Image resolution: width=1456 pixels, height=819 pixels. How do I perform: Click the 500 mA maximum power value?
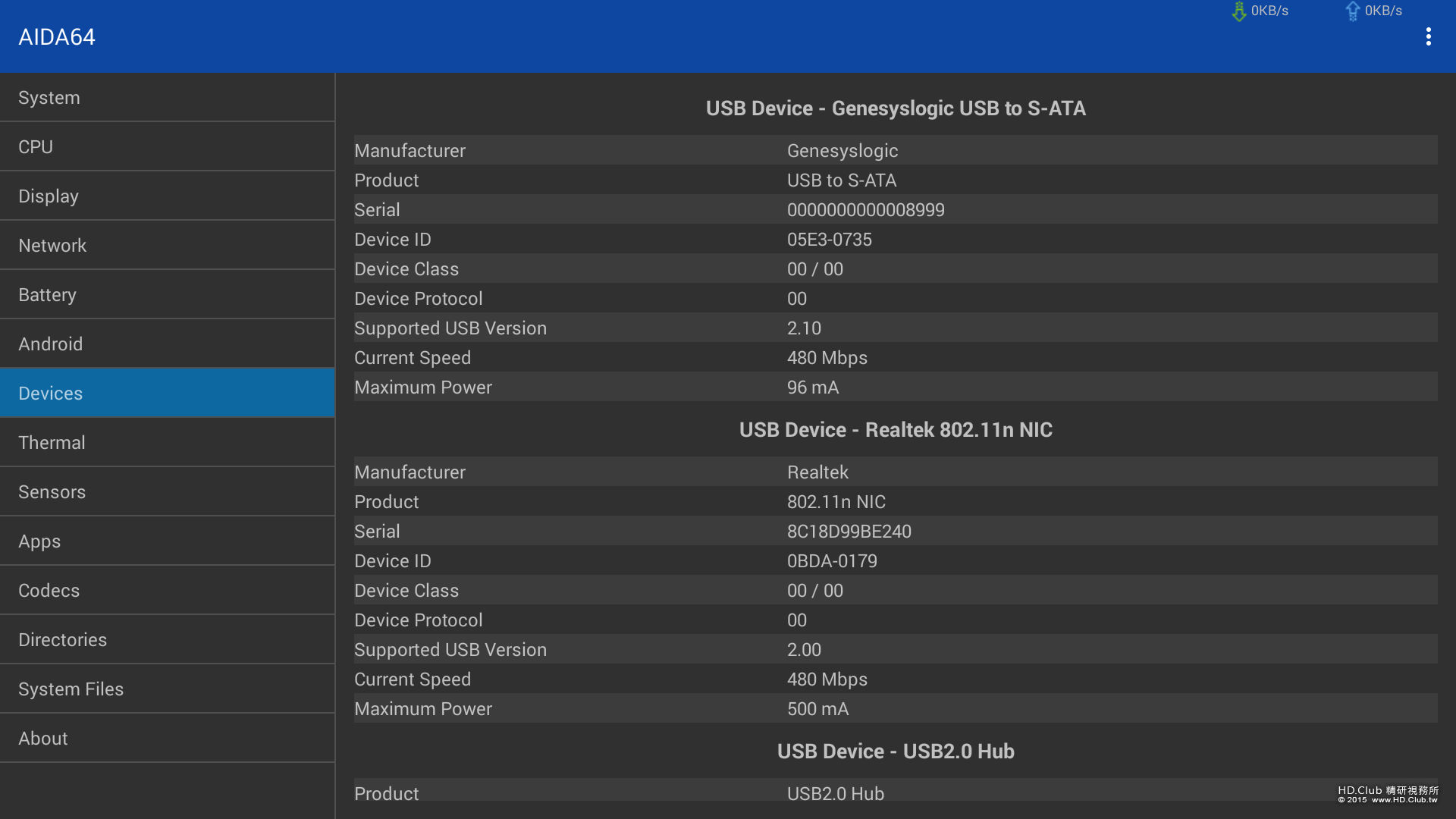pyautogui.click(x=817, y=709)
